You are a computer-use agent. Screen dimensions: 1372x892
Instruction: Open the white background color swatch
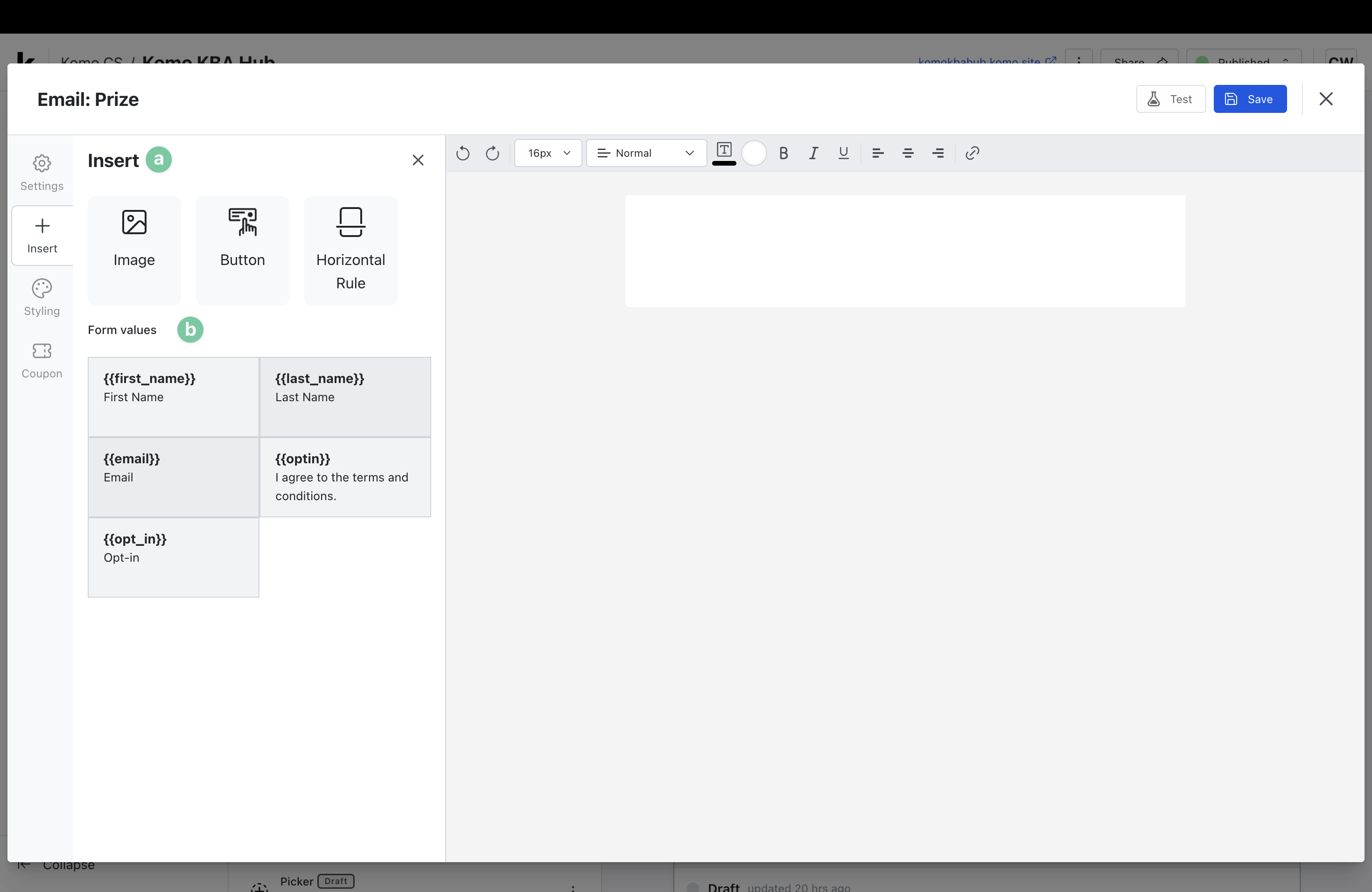754,153
